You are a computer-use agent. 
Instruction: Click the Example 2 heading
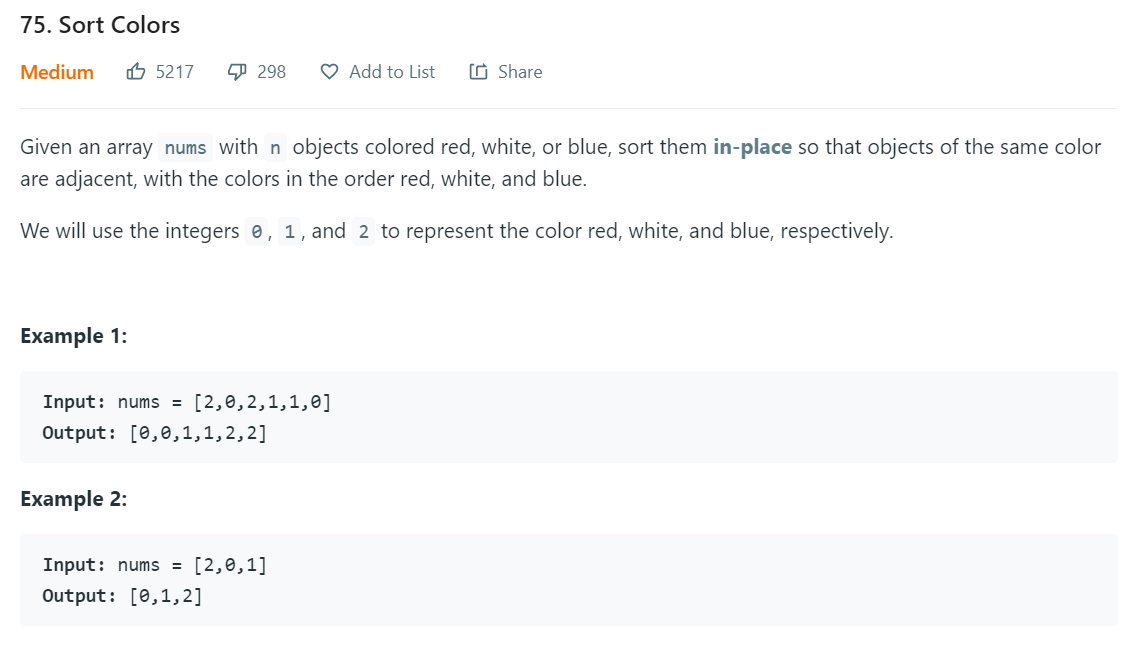[x=74, y=499]
